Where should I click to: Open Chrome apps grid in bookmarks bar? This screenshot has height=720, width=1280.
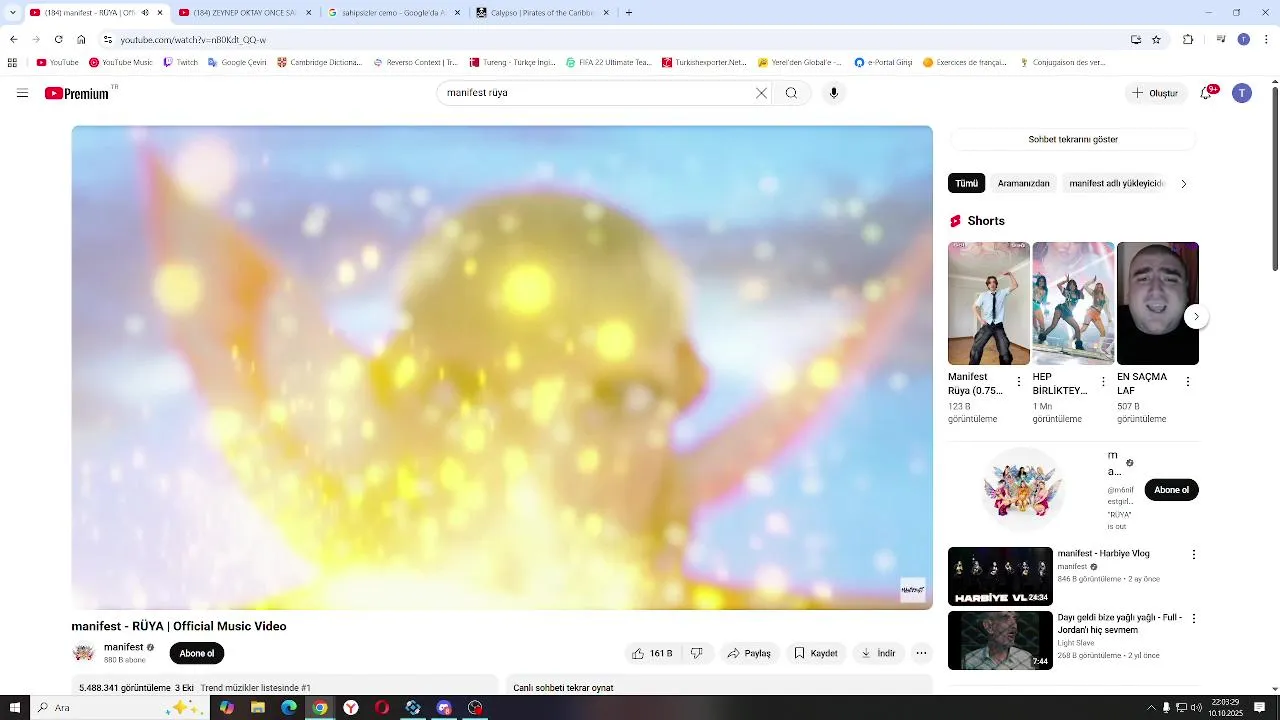click(12, 62)
